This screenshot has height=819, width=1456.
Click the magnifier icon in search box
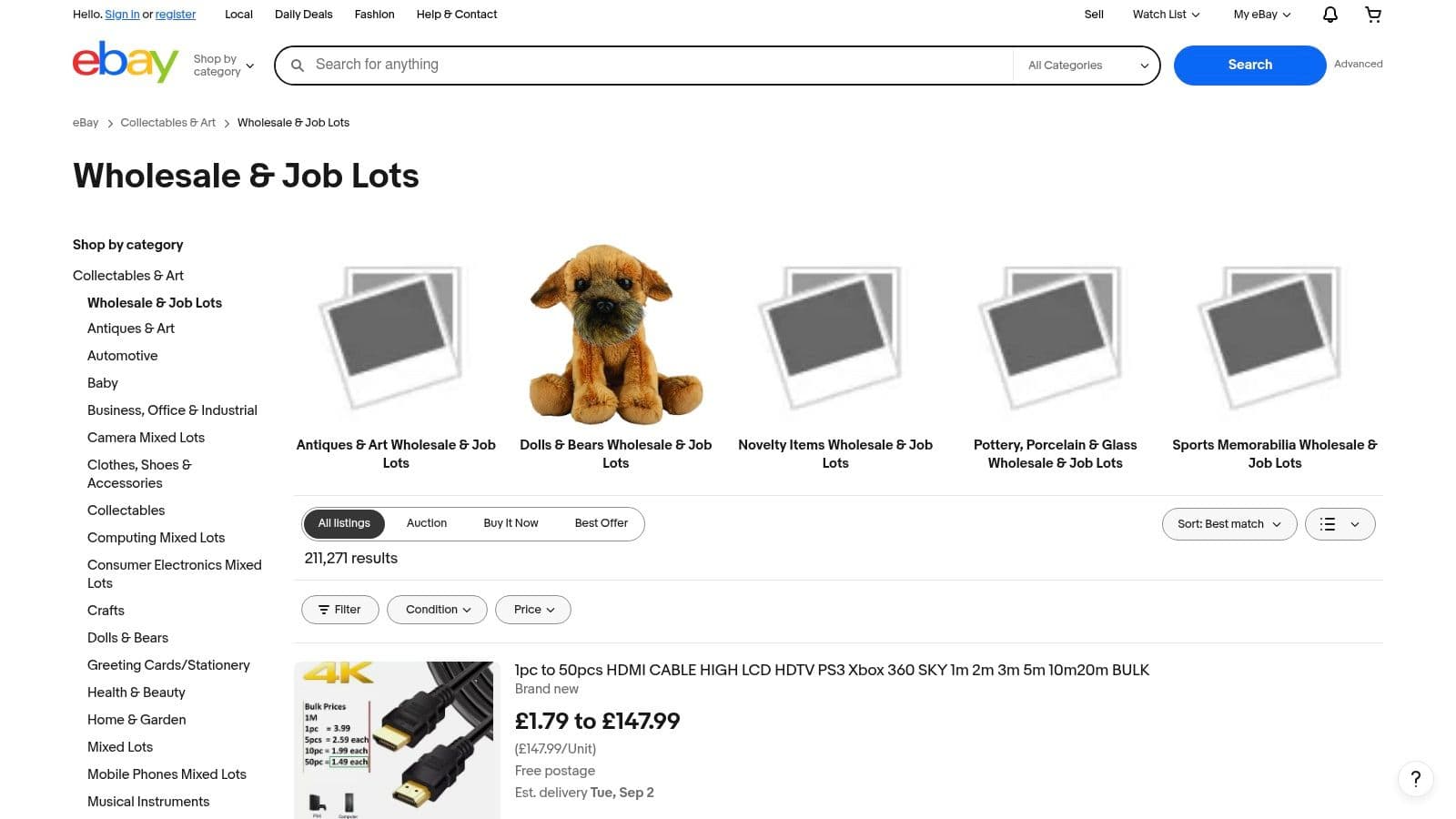pos(297,66)
